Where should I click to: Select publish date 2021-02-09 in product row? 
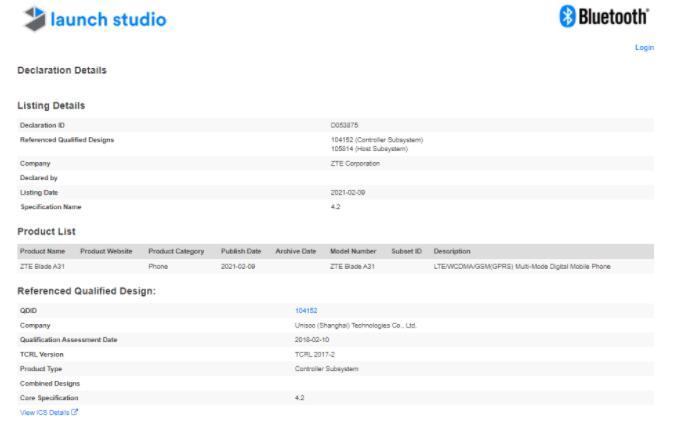click(238, 267)
